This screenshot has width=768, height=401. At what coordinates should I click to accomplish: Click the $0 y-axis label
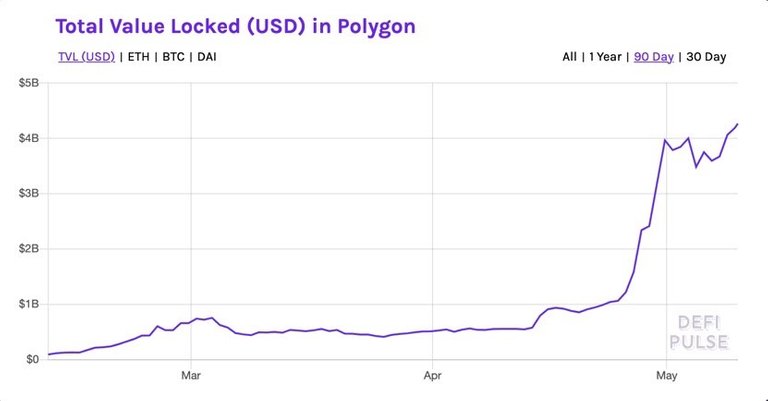click(x=32, y=359)
